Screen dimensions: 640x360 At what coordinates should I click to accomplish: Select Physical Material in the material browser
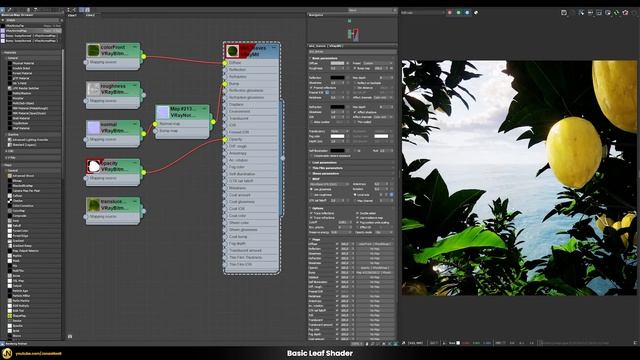tap(23, 63)
